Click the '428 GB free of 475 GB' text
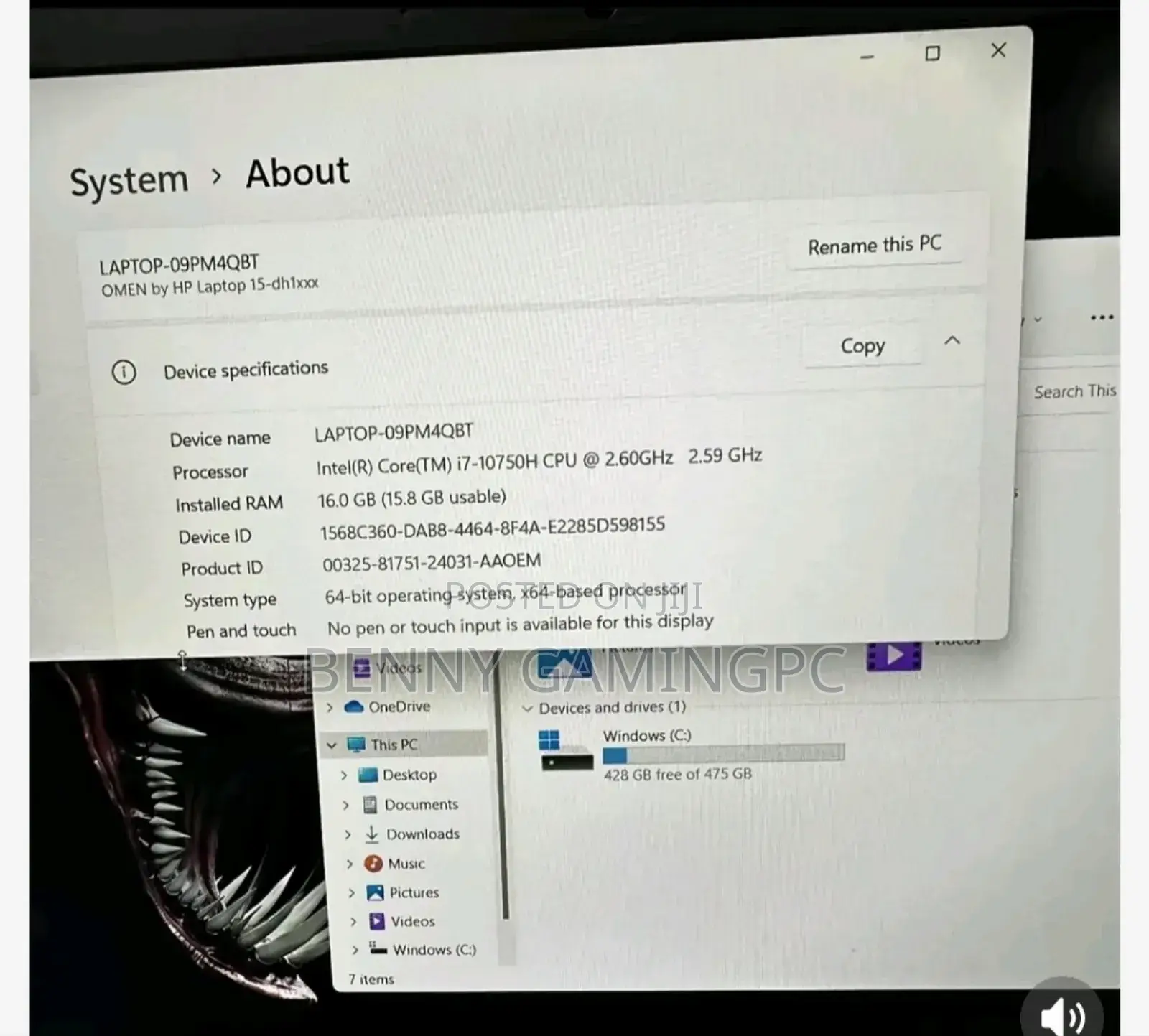Image resolution: width=1149 pixels, height=1036 pixels. [678, 775]
